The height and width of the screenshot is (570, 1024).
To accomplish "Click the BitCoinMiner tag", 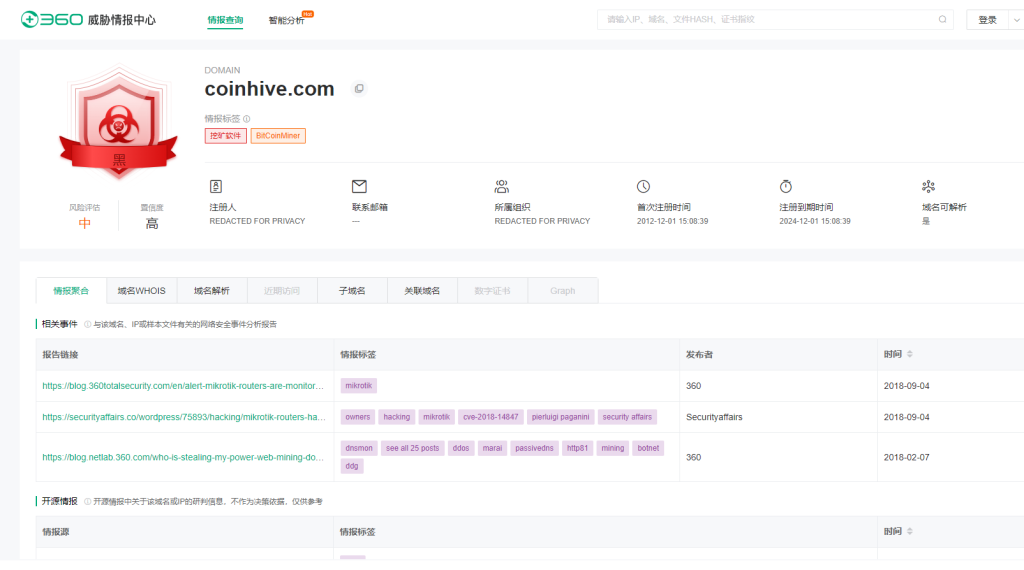I will tap(278, 136).
